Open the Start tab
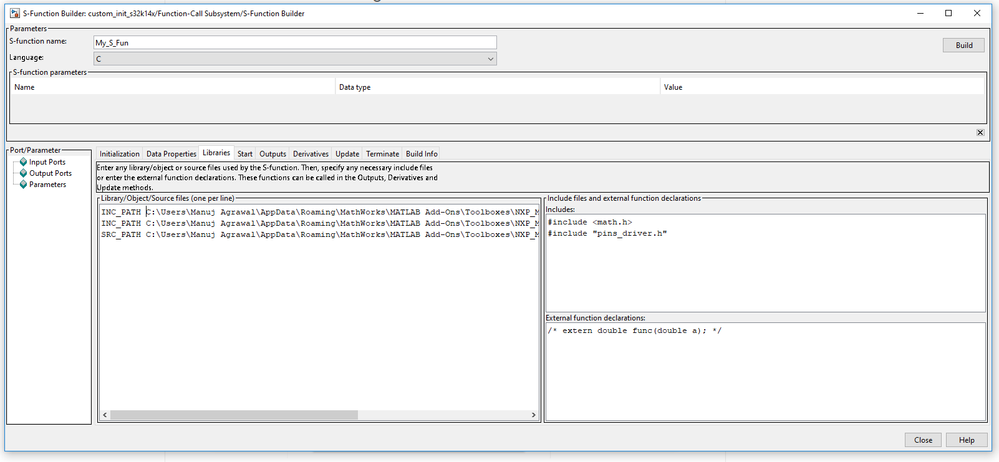 point(245,154)
